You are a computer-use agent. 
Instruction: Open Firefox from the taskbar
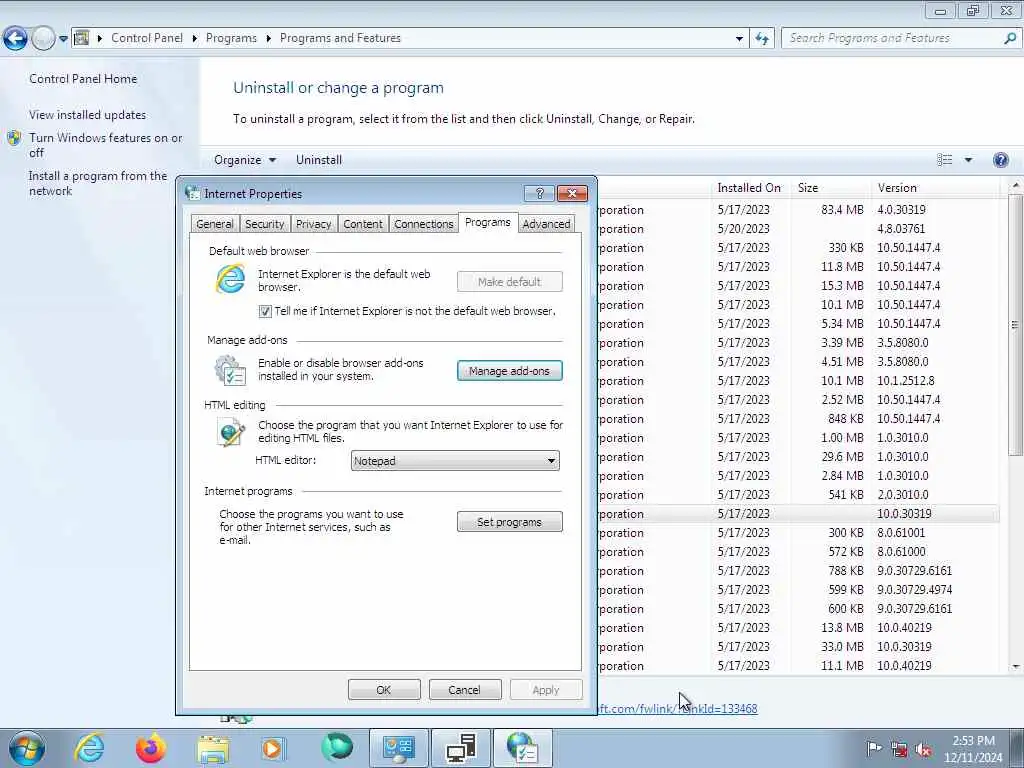(151, 748)
